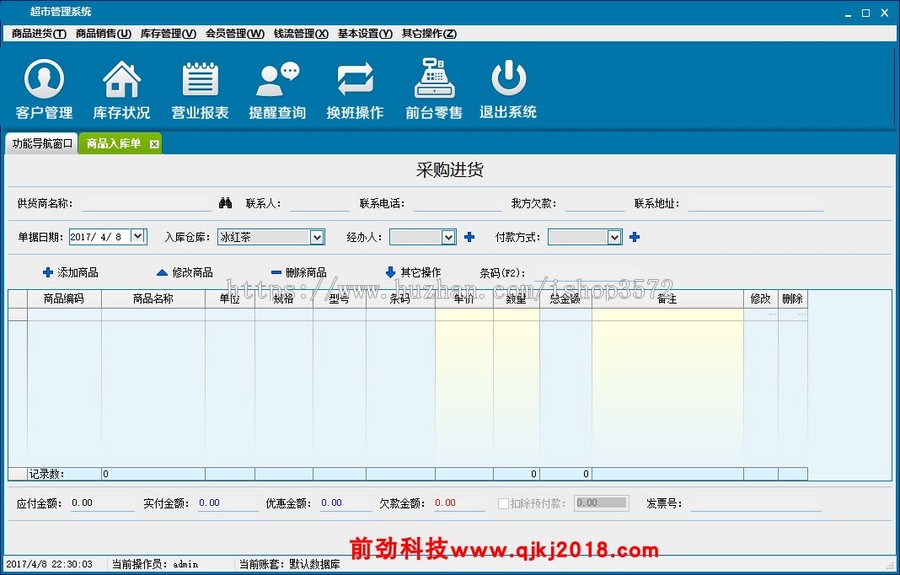The height and width of the screenshot is (575, 900).
Task: Click status bar 当前操作员: admin
Action: tap(155, 565)
